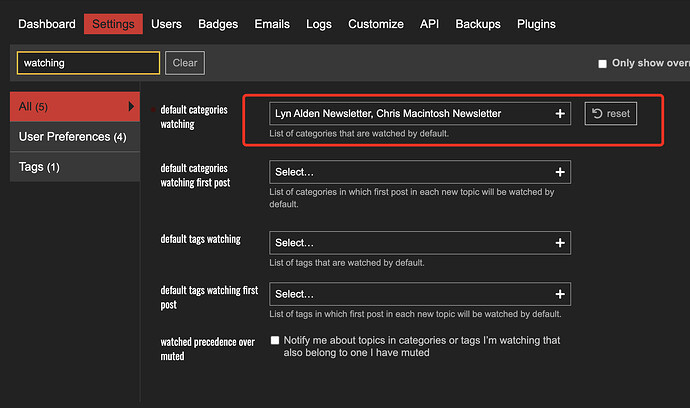The height and width of the screenshot is (408, 690).
Task: Click the 'watched precedence over muted' label
Action: coord(207,349)
